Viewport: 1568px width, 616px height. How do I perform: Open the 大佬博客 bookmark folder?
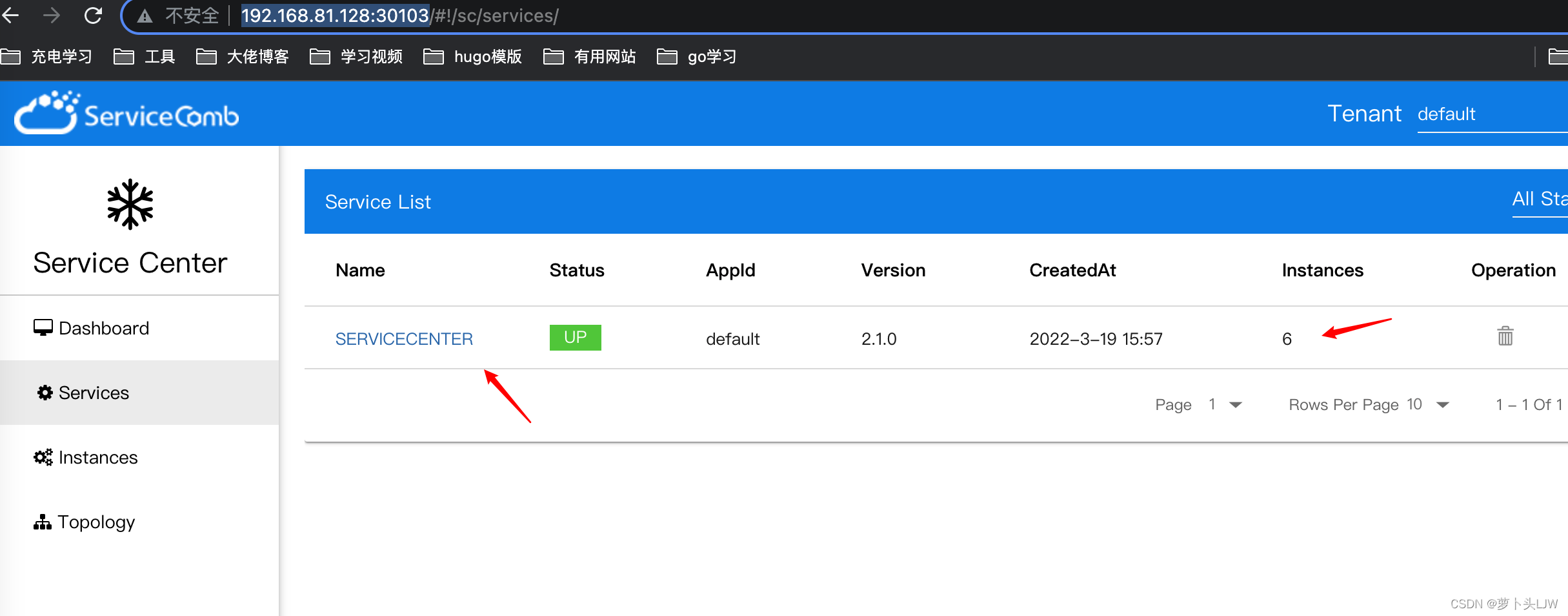(243, 57)
